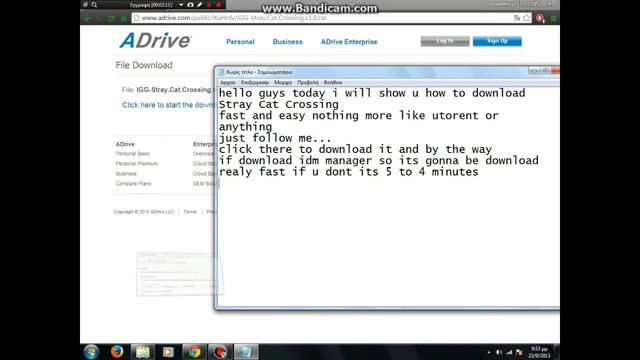Open the volume control in system tray
Image resolution: width=640 pixels, height=360 pixels.
pyautogui.click(x=499, y=352)
